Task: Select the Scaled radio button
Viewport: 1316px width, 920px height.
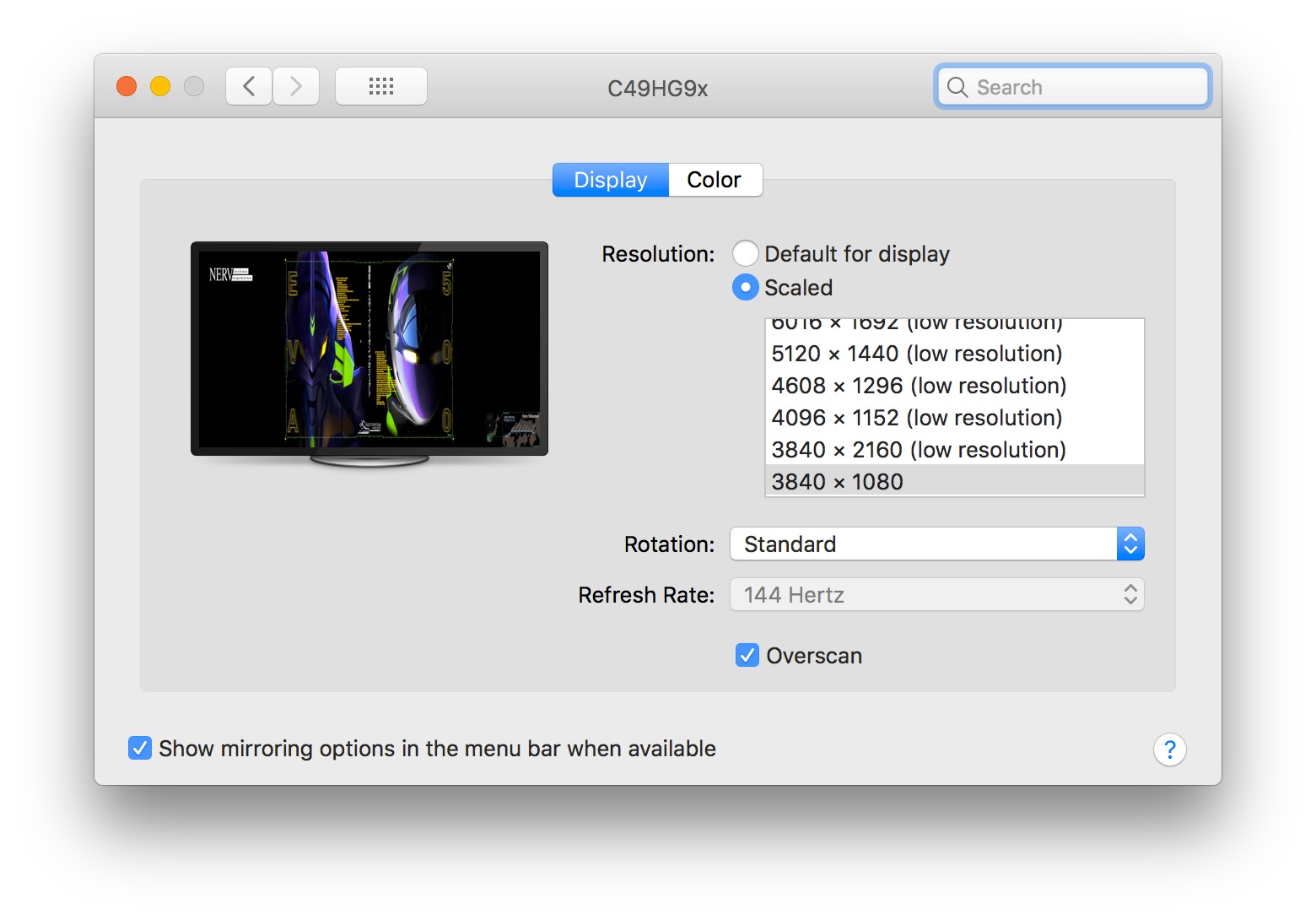Action: [x=745, y=287]
